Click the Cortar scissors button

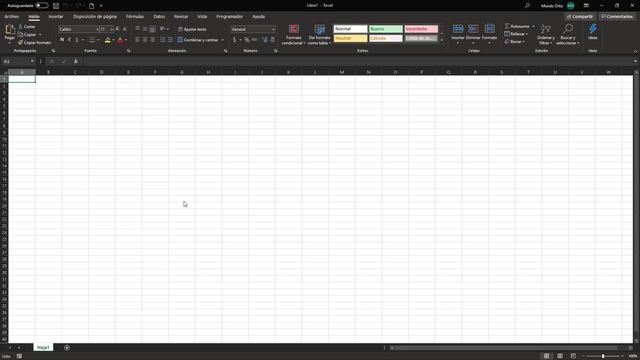(27, 27)
